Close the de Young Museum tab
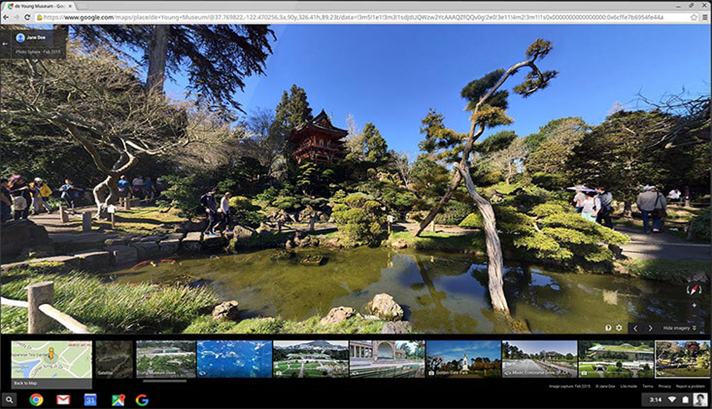Image resolution: width=712 pixels, height=409 pixels. click(70, 6)
